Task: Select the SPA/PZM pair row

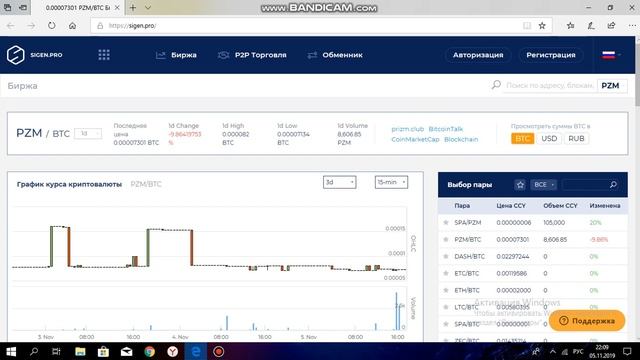Action: (533, 222)
